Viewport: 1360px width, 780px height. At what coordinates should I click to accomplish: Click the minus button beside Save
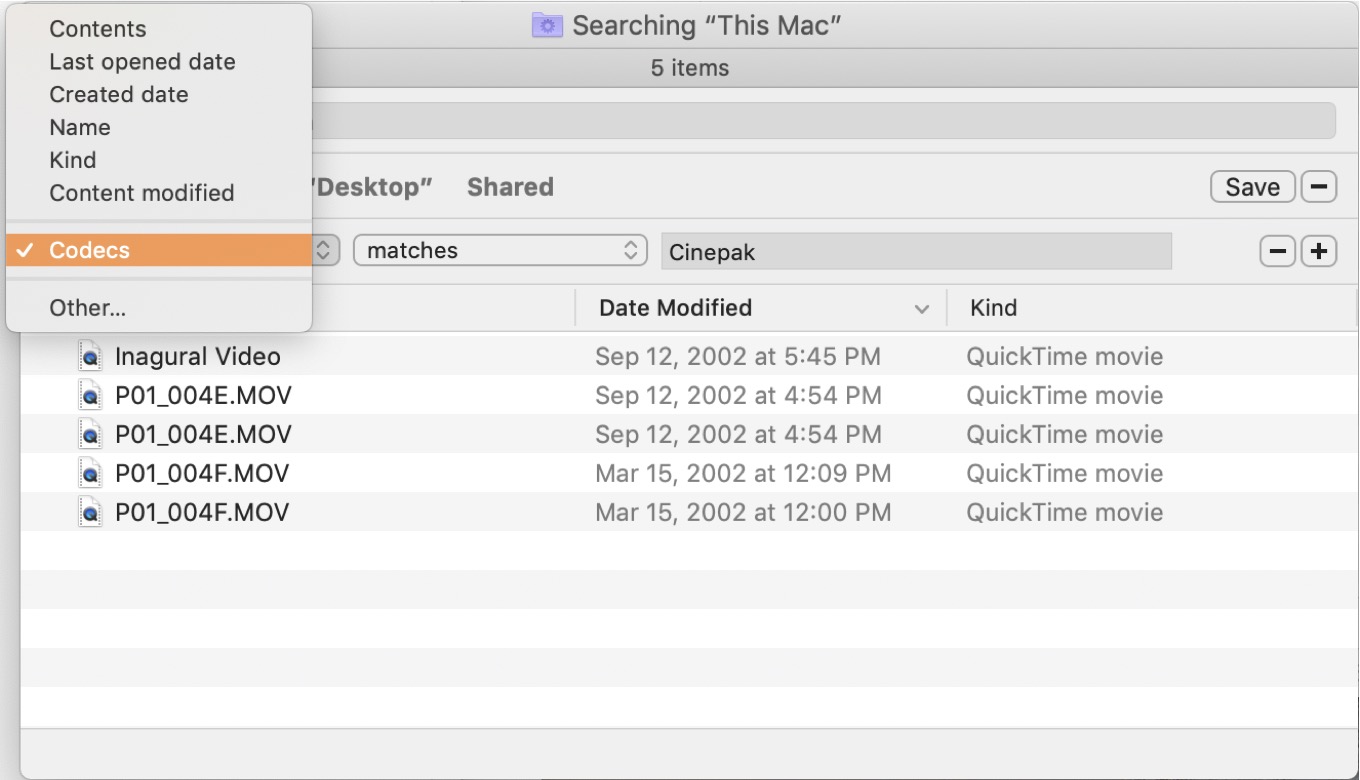point(1319,187)
